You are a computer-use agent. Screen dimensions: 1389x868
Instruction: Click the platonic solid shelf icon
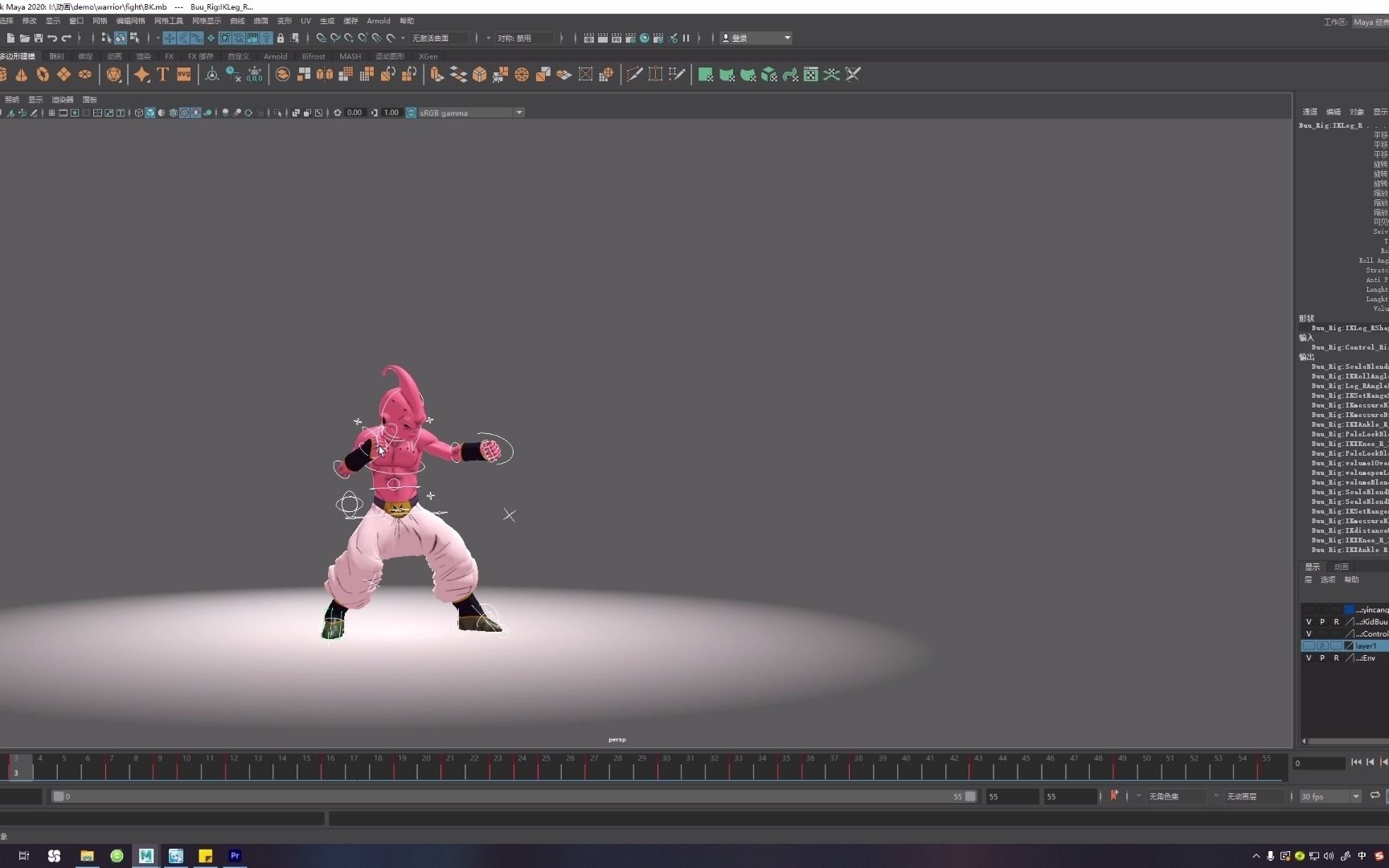coord(114,75)
